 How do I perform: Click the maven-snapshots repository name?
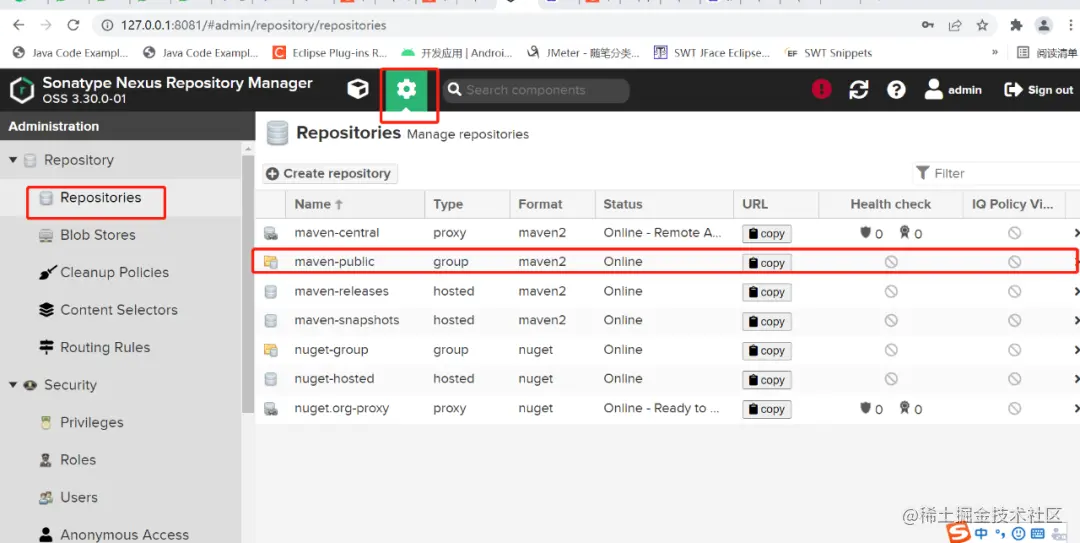coord(346,320)
